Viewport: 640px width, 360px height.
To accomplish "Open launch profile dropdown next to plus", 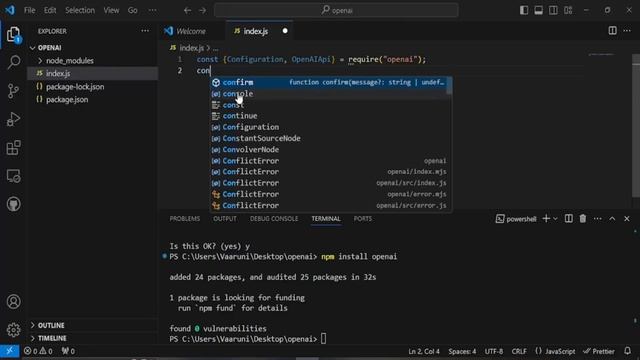I will 555,219.
